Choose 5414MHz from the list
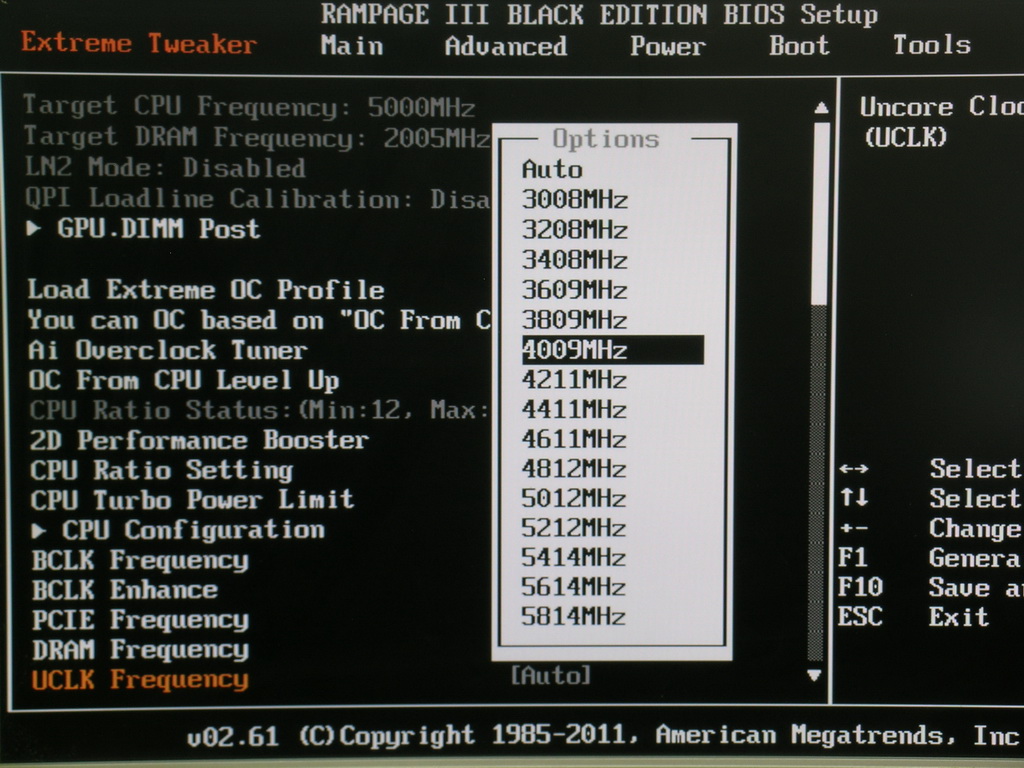 coord(575,558)
